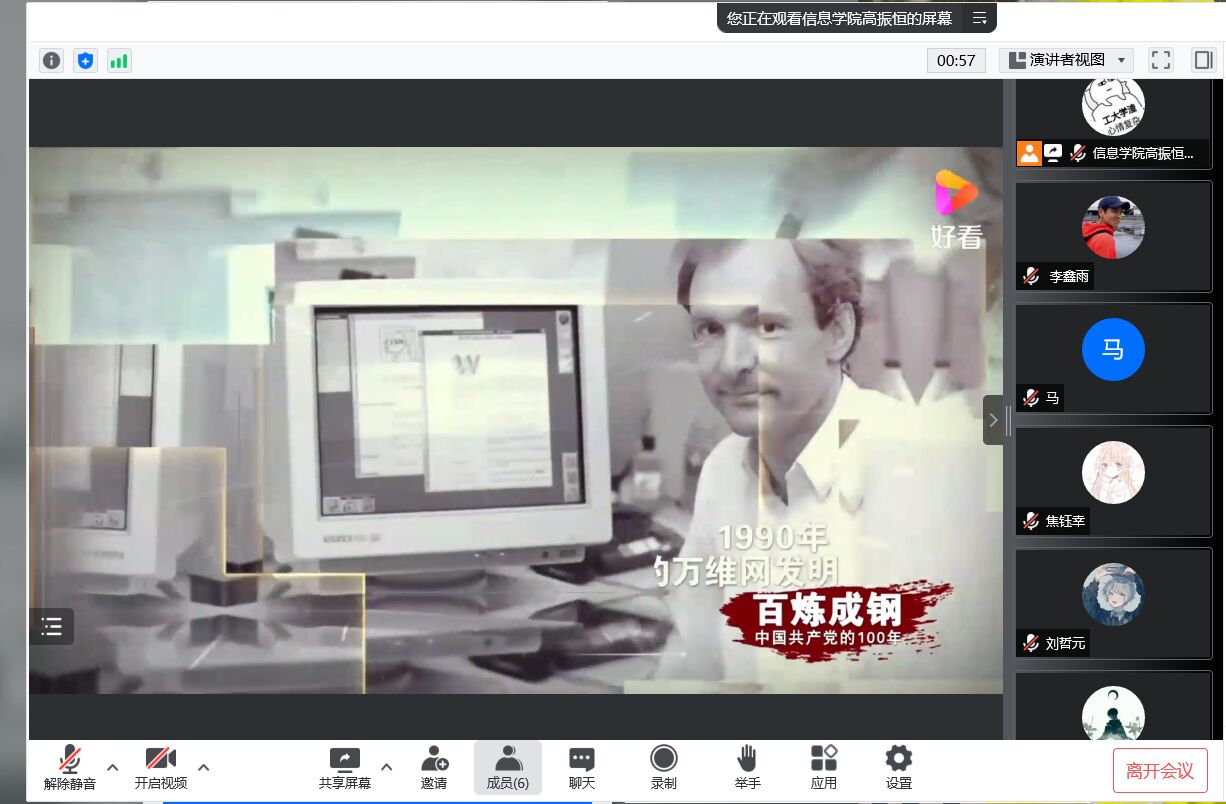Click the muted mic icon beside 李鑫雨
Image resolution: width=1226 pixels, height=804 pixels.
click(1031, 276)
